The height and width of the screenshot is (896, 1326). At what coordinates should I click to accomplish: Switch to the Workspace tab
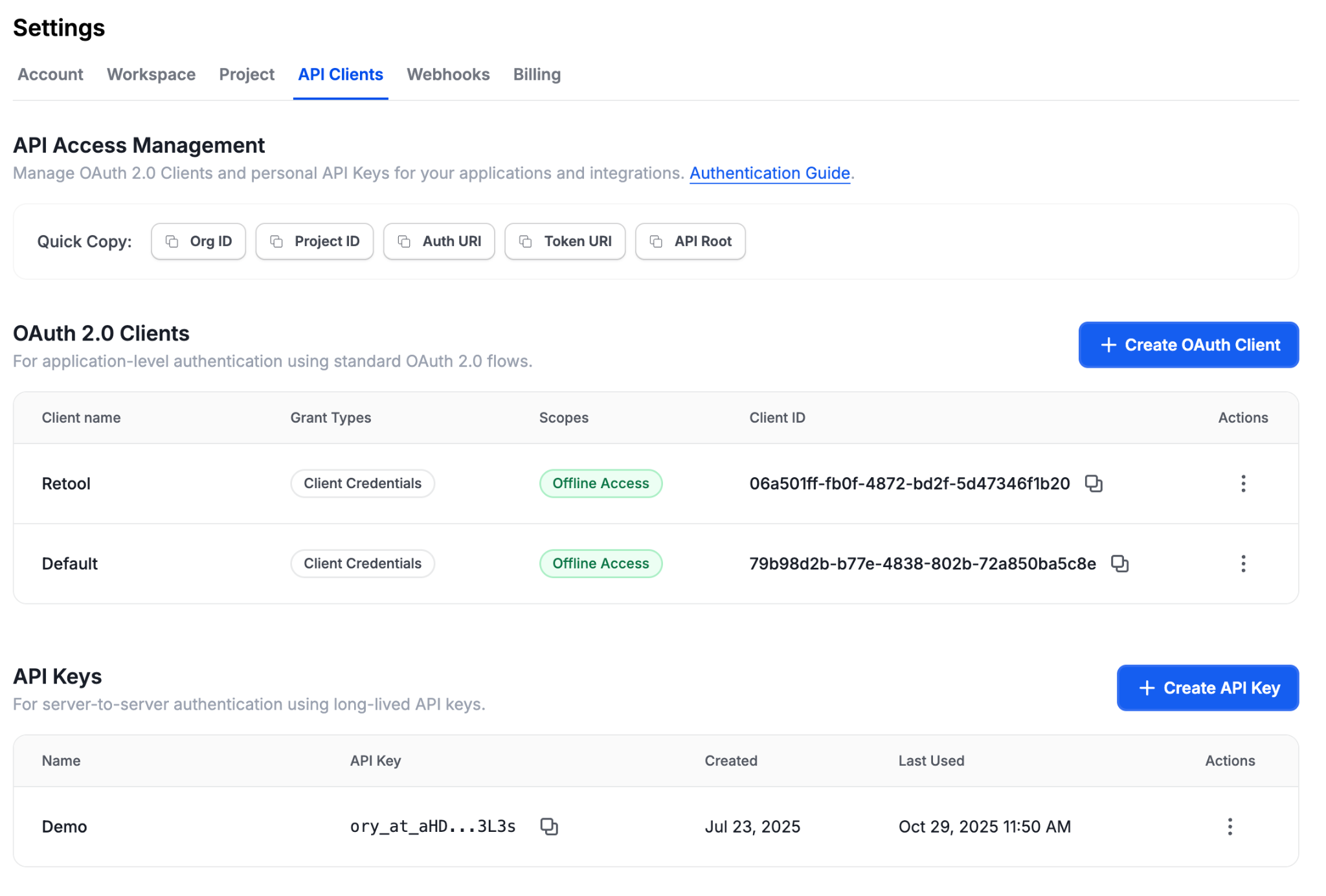[x=151, y=74]
